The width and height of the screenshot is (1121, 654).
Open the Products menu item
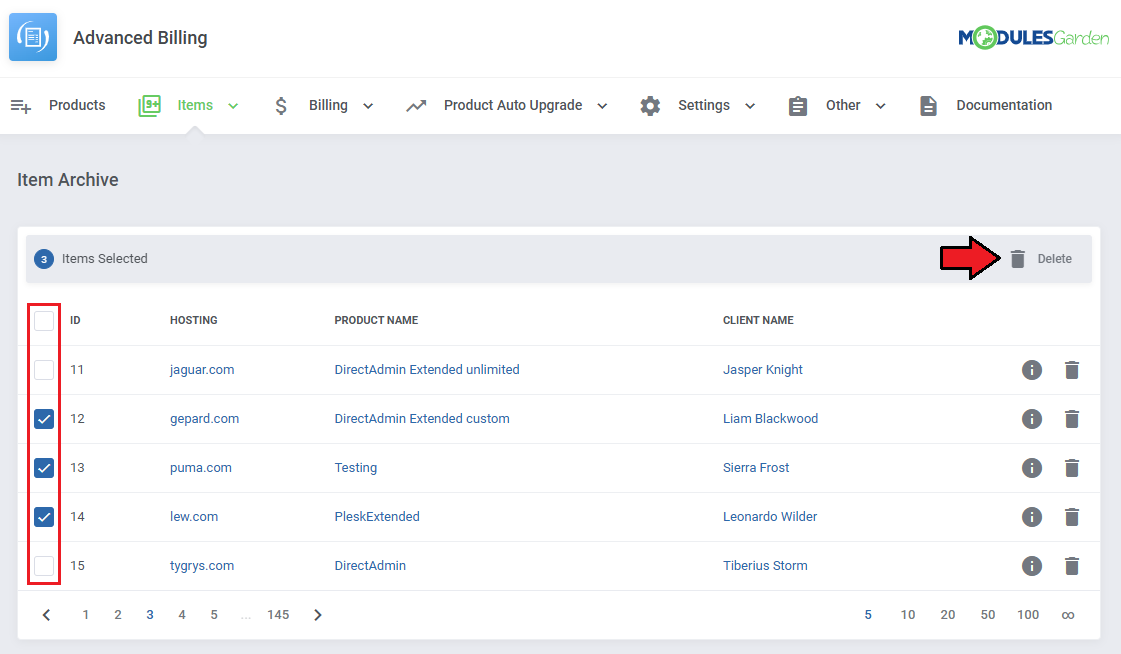pos(77,105)
